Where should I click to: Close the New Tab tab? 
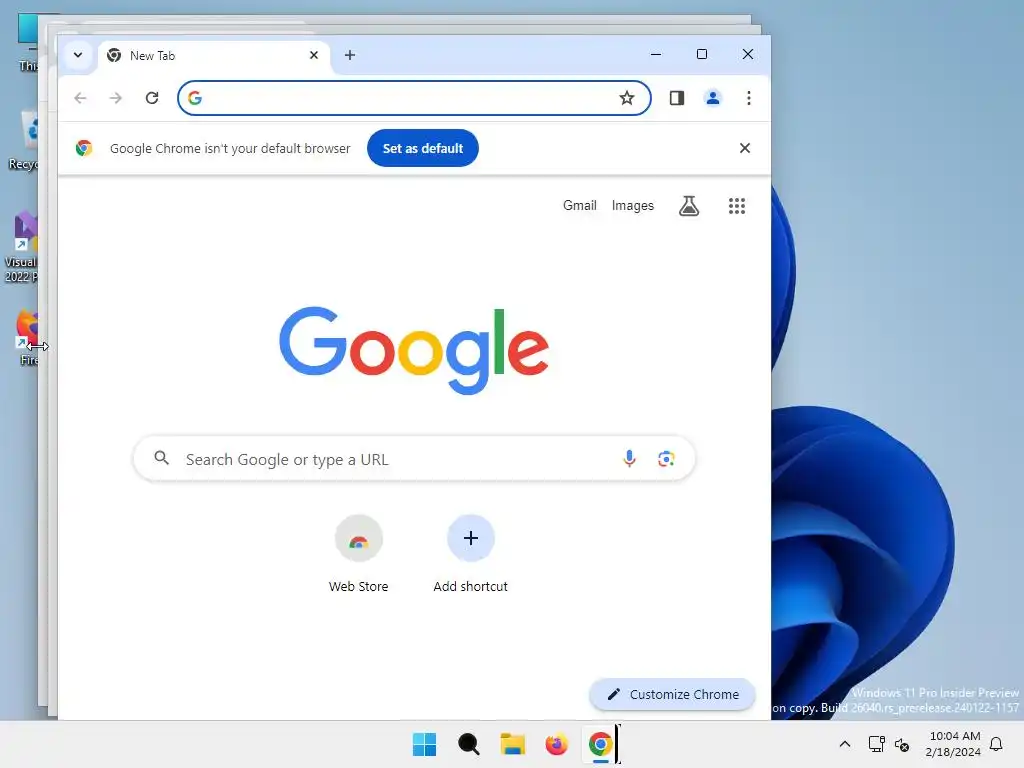(x=313, y=56)
